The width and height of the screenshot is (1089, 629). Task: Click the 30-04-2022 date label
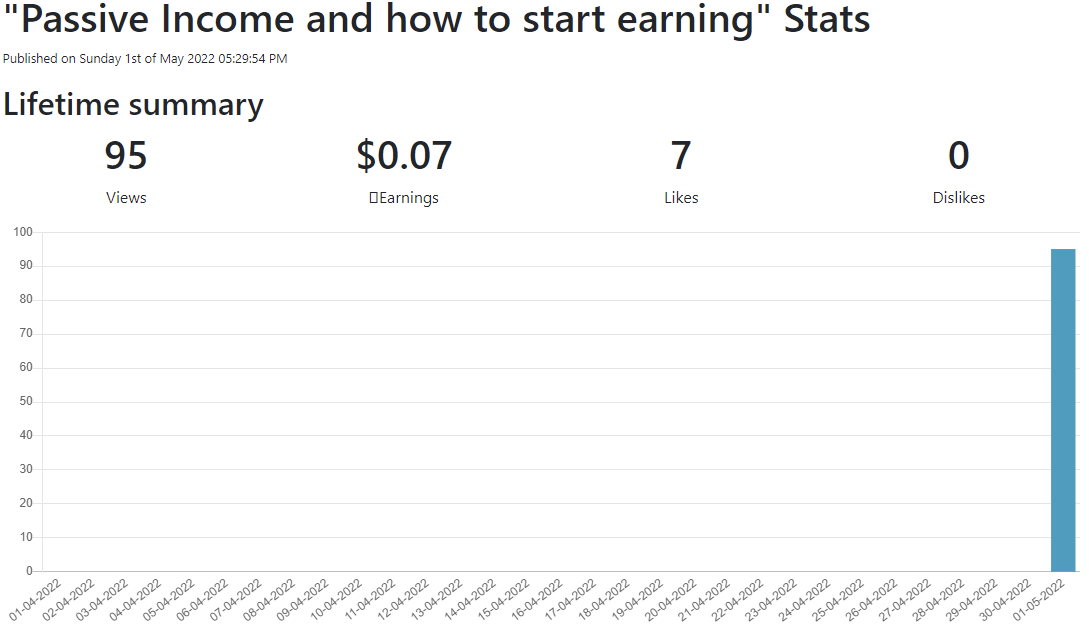(1005, 599)
